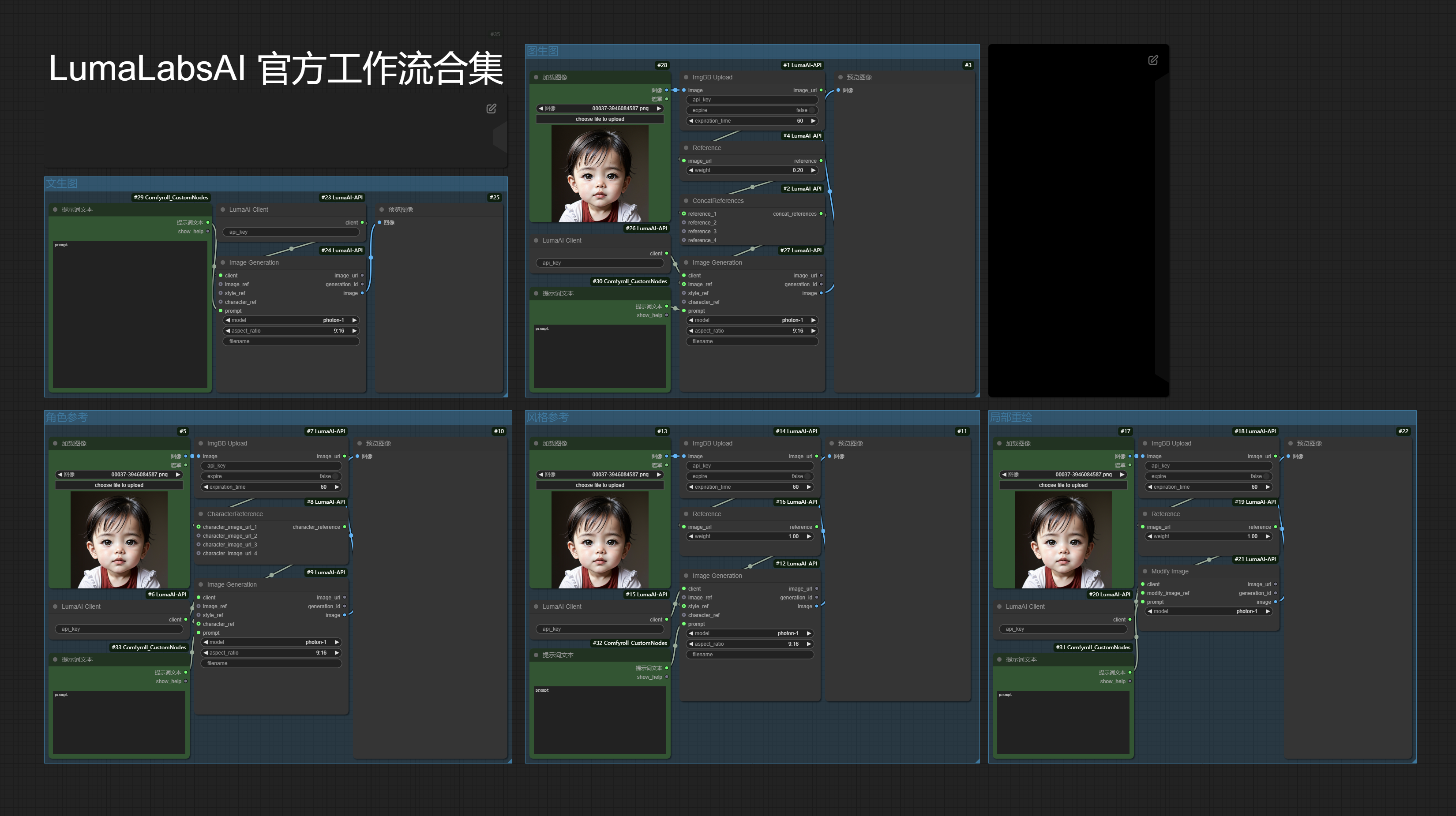Collapse the LumaAI Client node in the 文生图 group
The image size is (1456, 816).
pos(223,210)
